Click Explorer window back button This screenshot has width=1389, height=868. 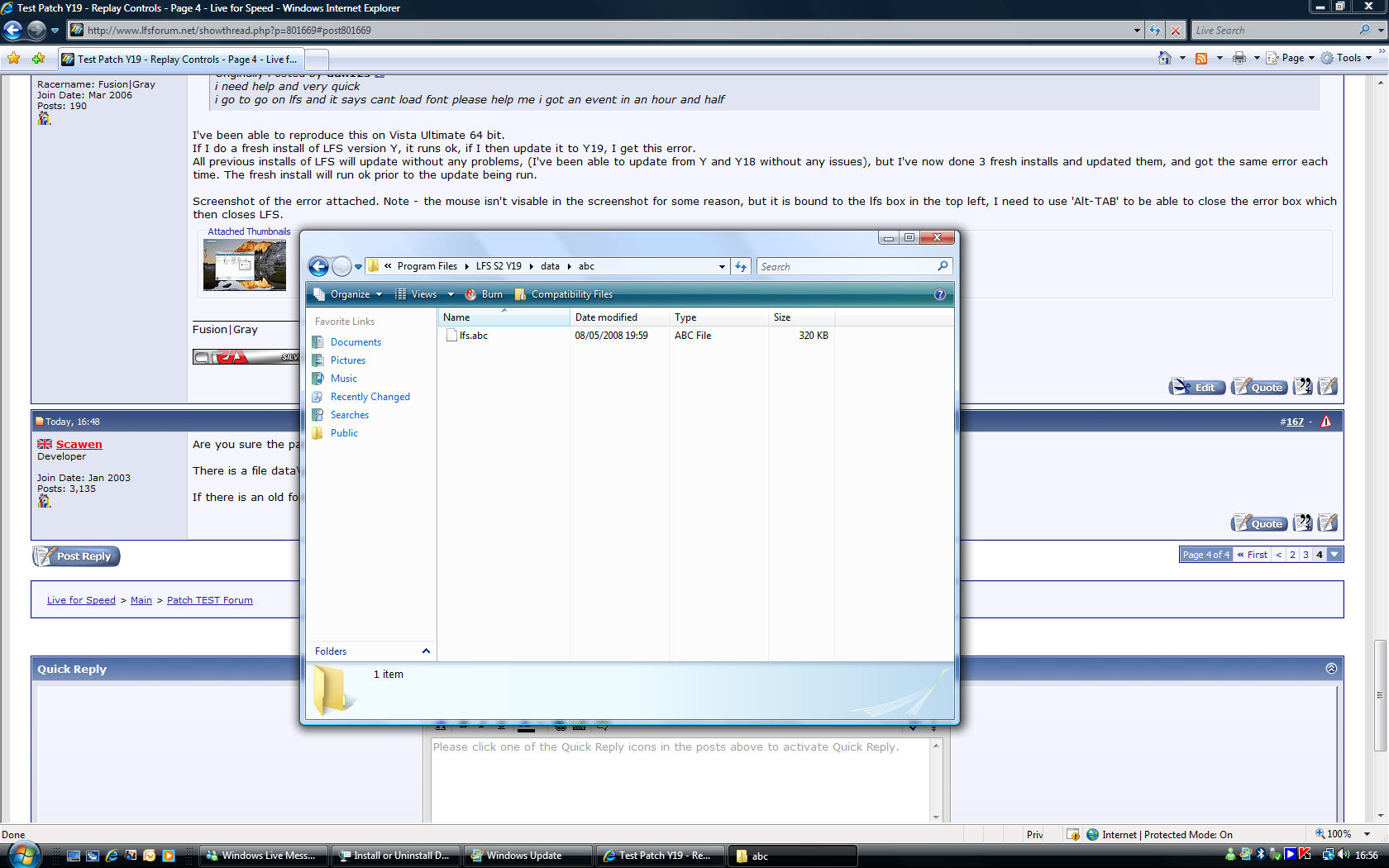point(318,266)
